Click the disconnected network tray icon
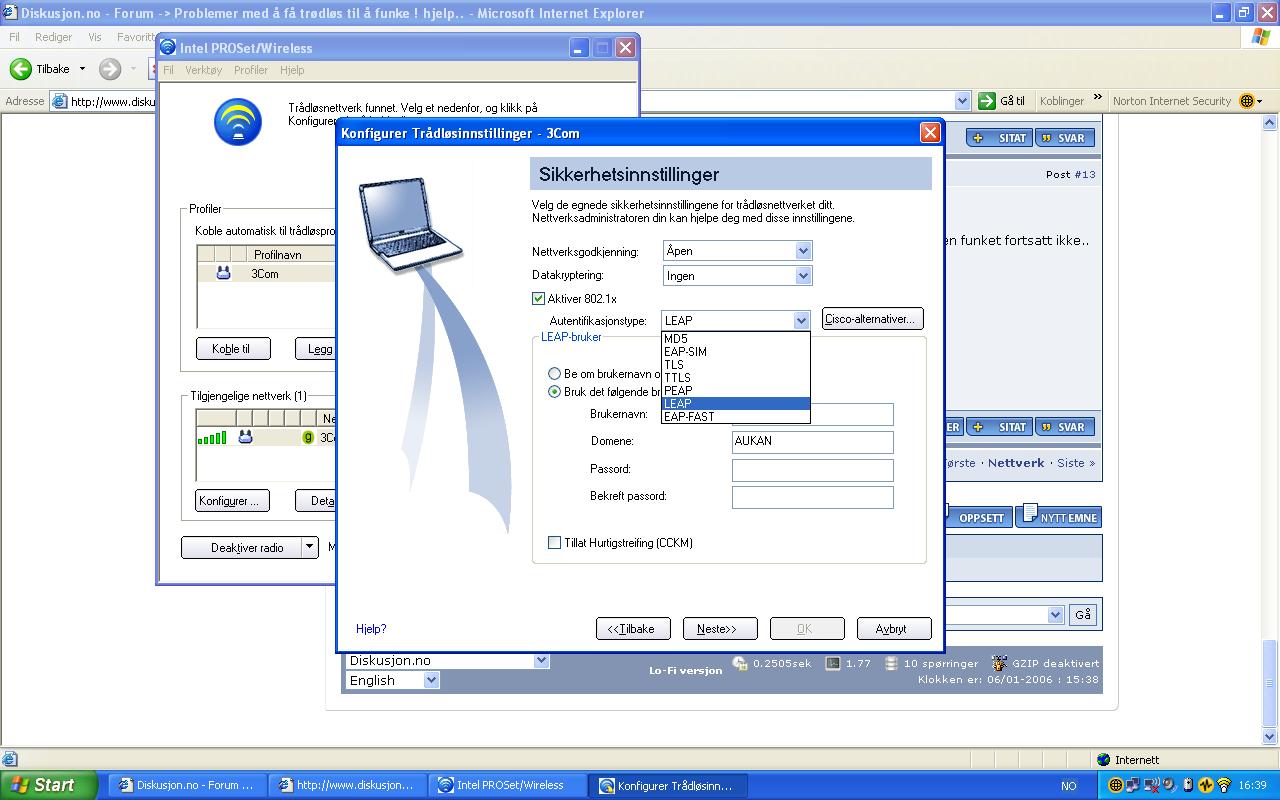This screenshot has width=1280, height=800. tap(1152, 785)
